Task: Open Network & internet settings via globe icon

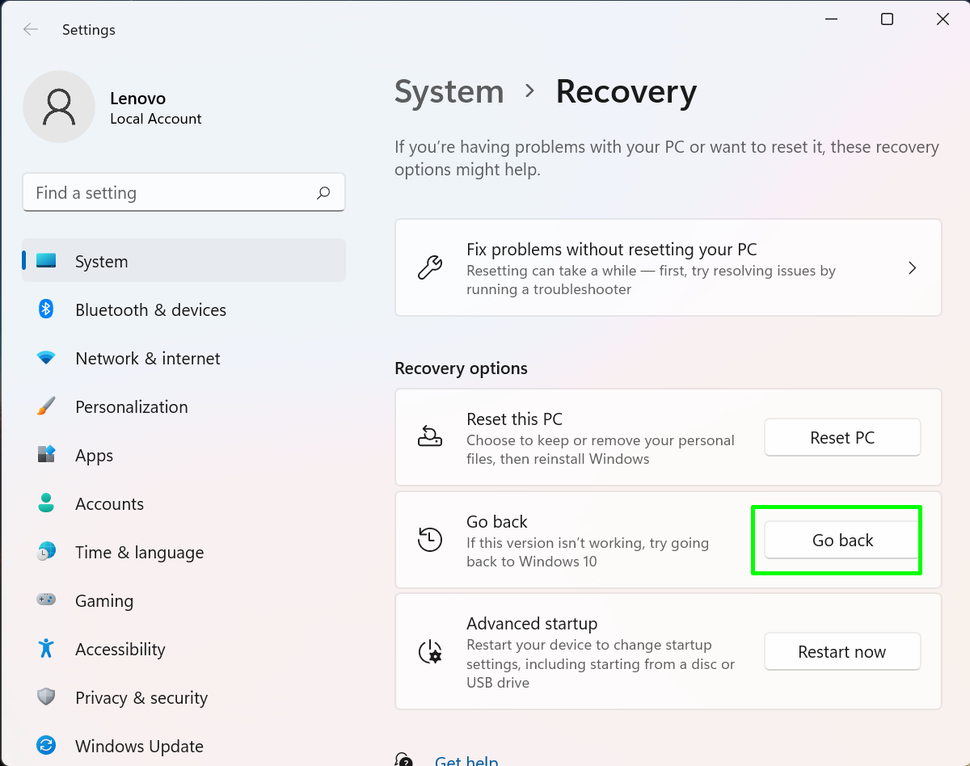Action: pos(46,358)
